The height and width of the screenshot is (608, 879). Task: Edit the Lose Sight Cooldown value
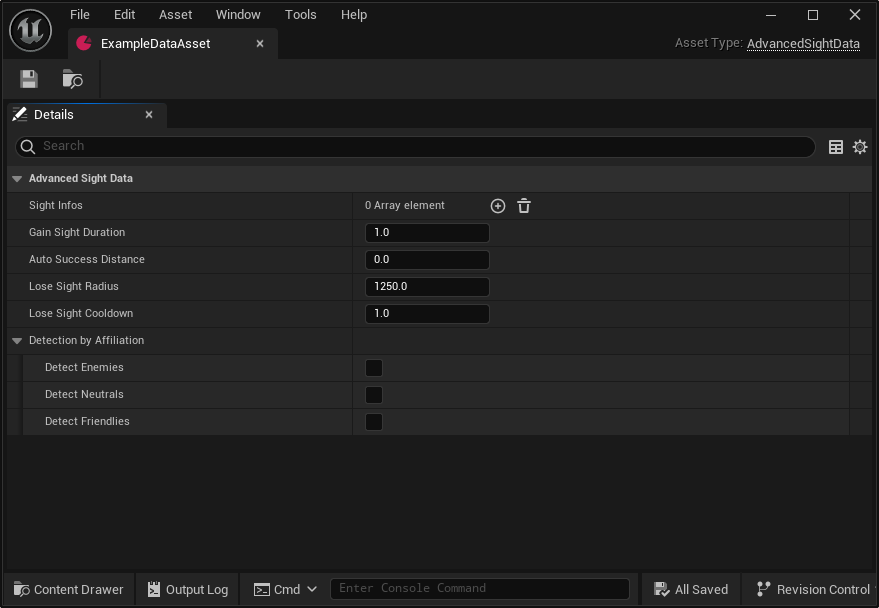(x=427, y=314)
